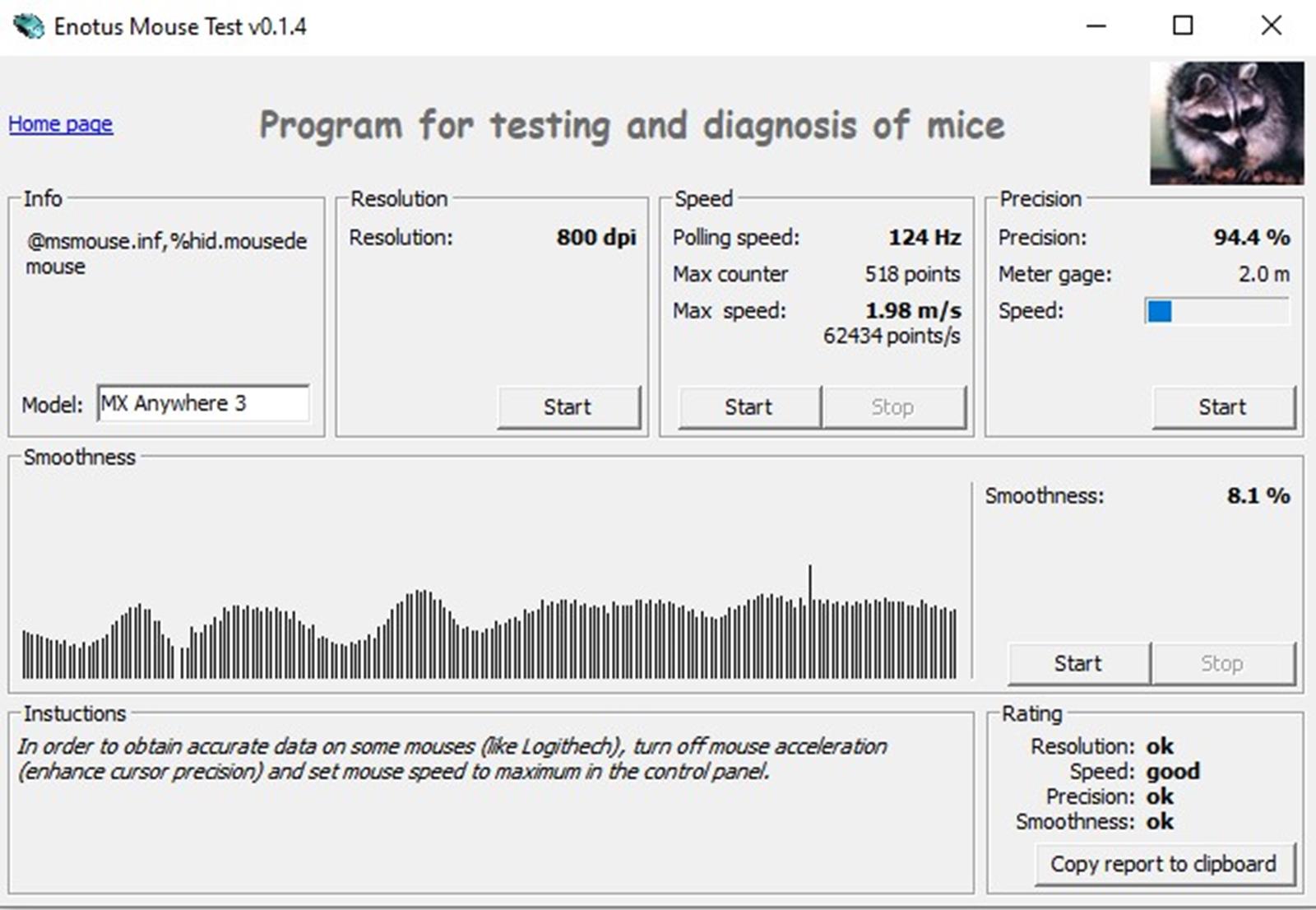Stop the Smoothness test

1221,663
